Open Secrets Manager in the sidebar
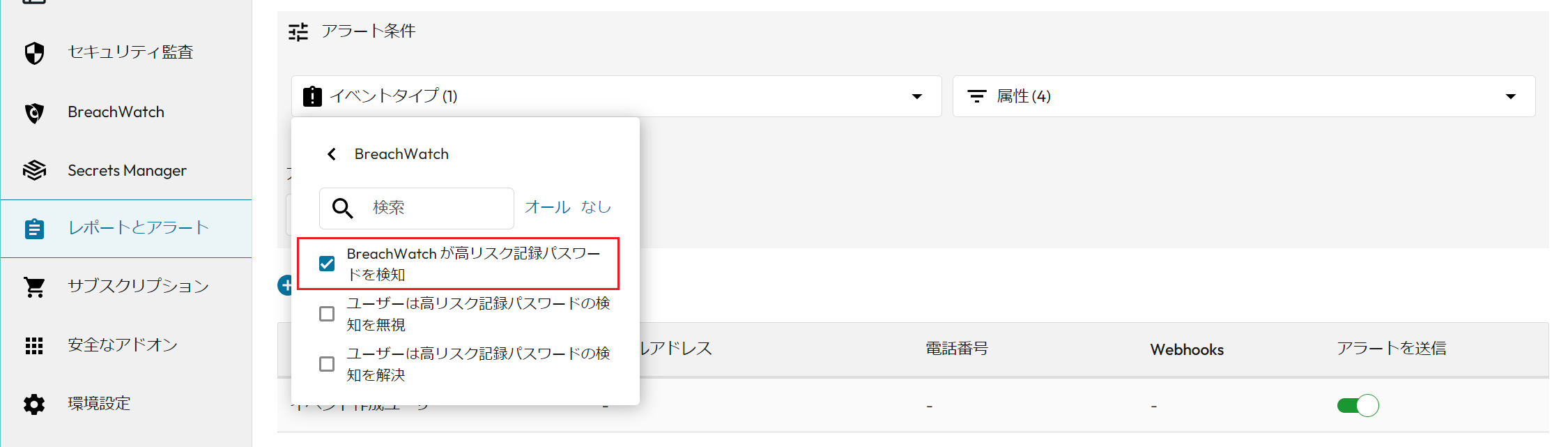 126,170
